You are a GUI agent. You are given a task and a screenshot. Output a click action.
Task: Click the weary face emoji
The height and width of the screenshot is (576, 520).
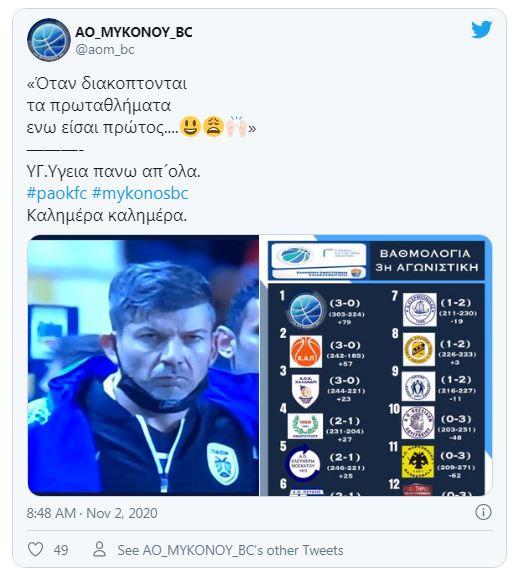(213, 126)
